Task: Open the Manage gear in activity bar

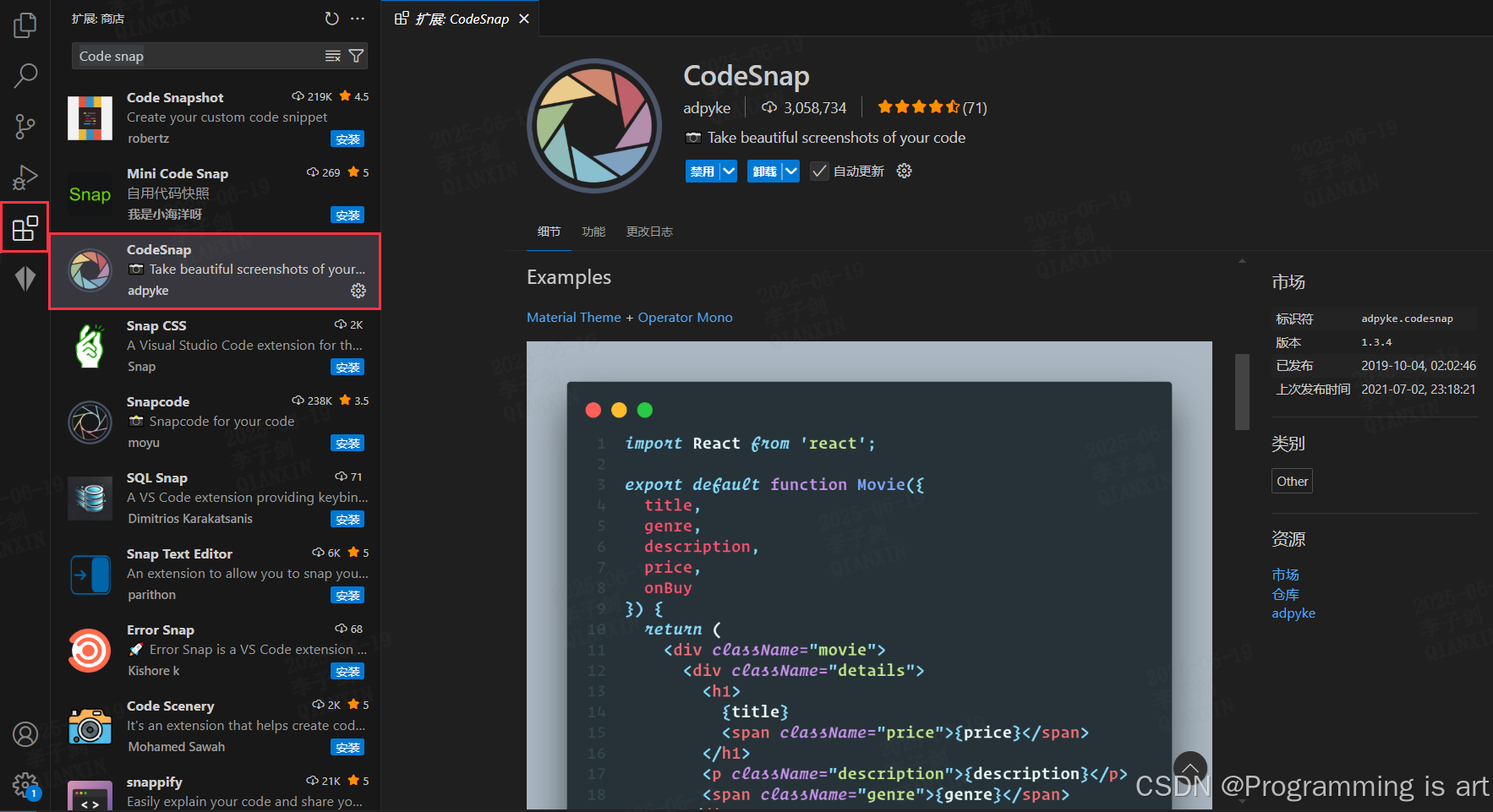Action: (x=25, y=785)
